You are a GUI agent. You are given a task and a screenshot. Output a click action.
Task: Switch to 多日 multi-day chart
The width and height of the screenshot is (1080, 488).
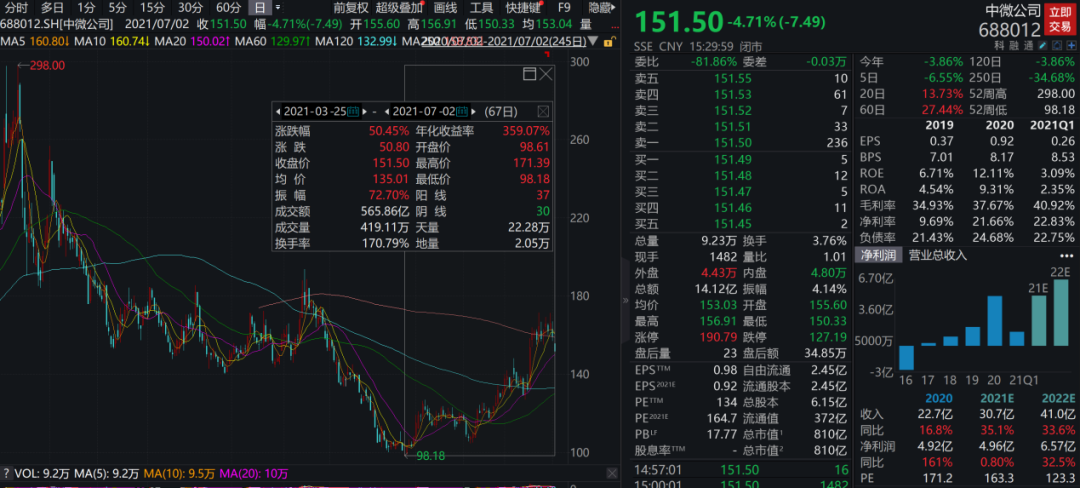click(51, 8)
